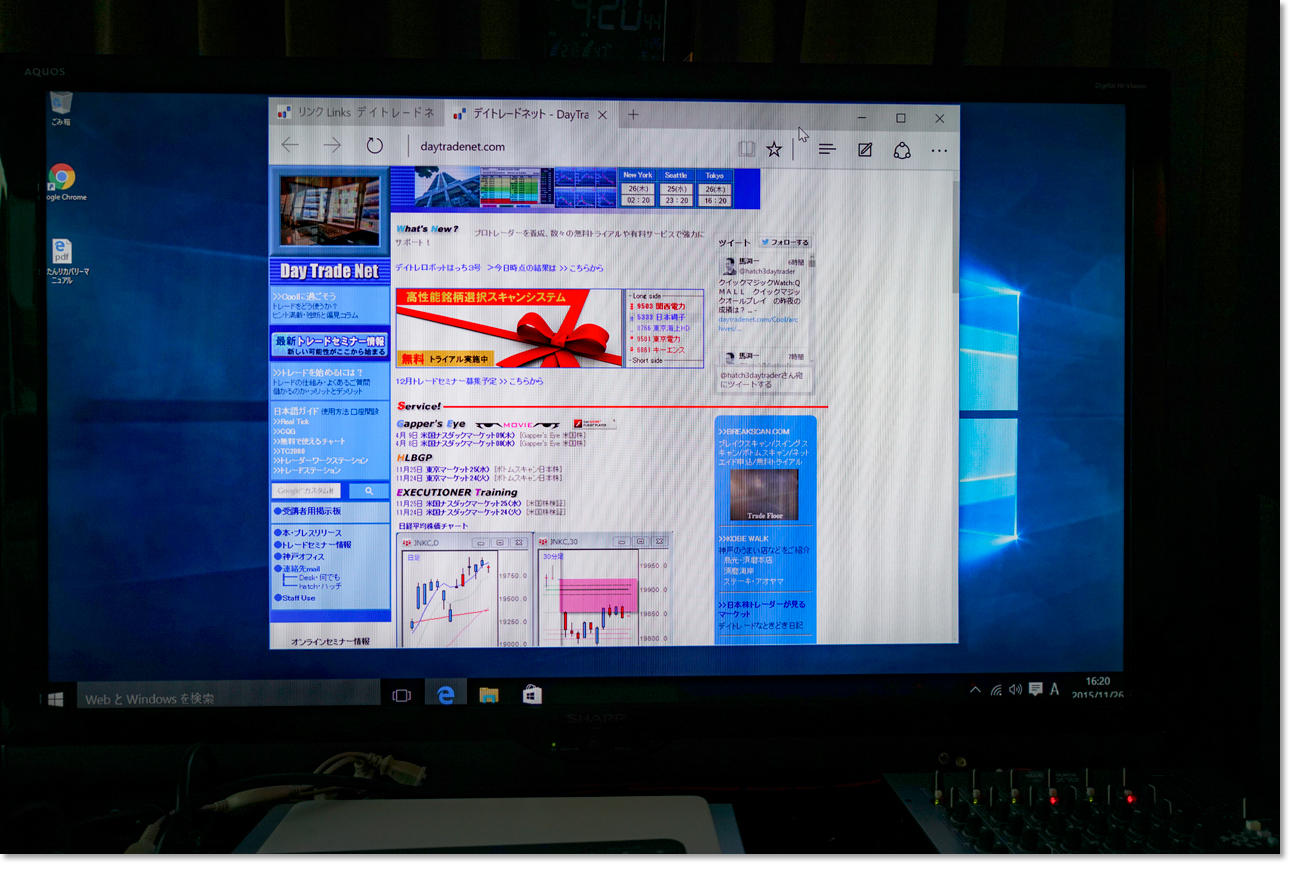Open the >>Coolに過ごそう link
This screenshot has width=1297, height=871.
304,297
